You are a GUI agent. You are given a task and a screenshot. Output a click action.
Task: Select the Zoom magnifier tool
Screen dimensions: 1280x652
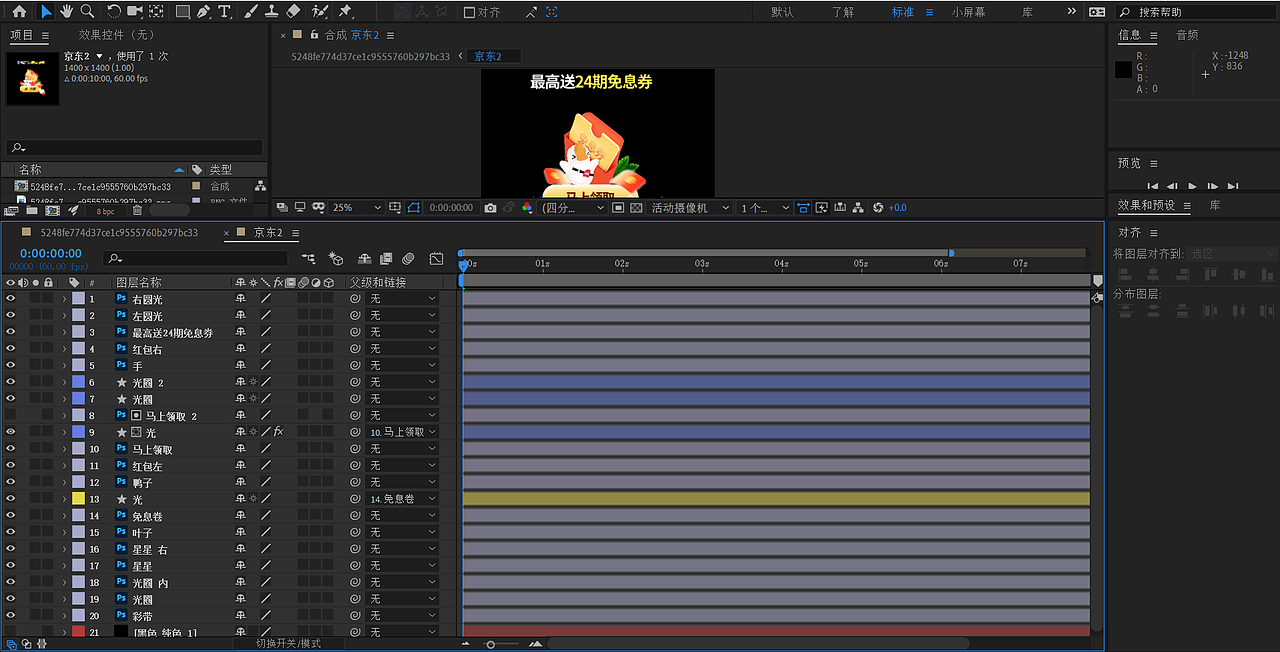[88, 12]
